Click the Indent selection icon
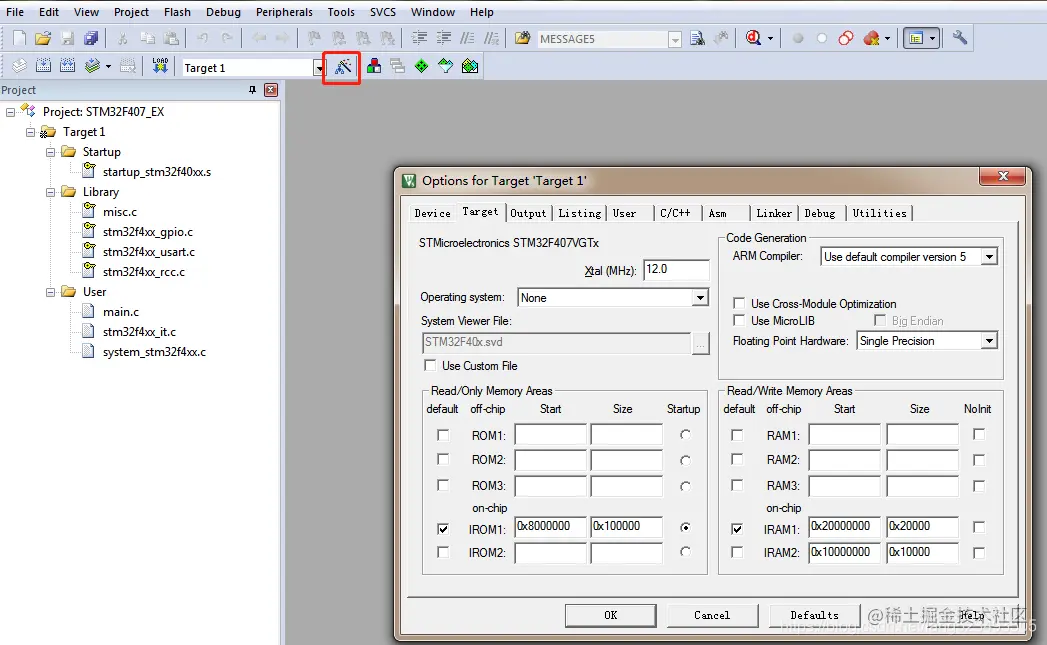This screenshot has height=645, width=1047. pos(419,38)
